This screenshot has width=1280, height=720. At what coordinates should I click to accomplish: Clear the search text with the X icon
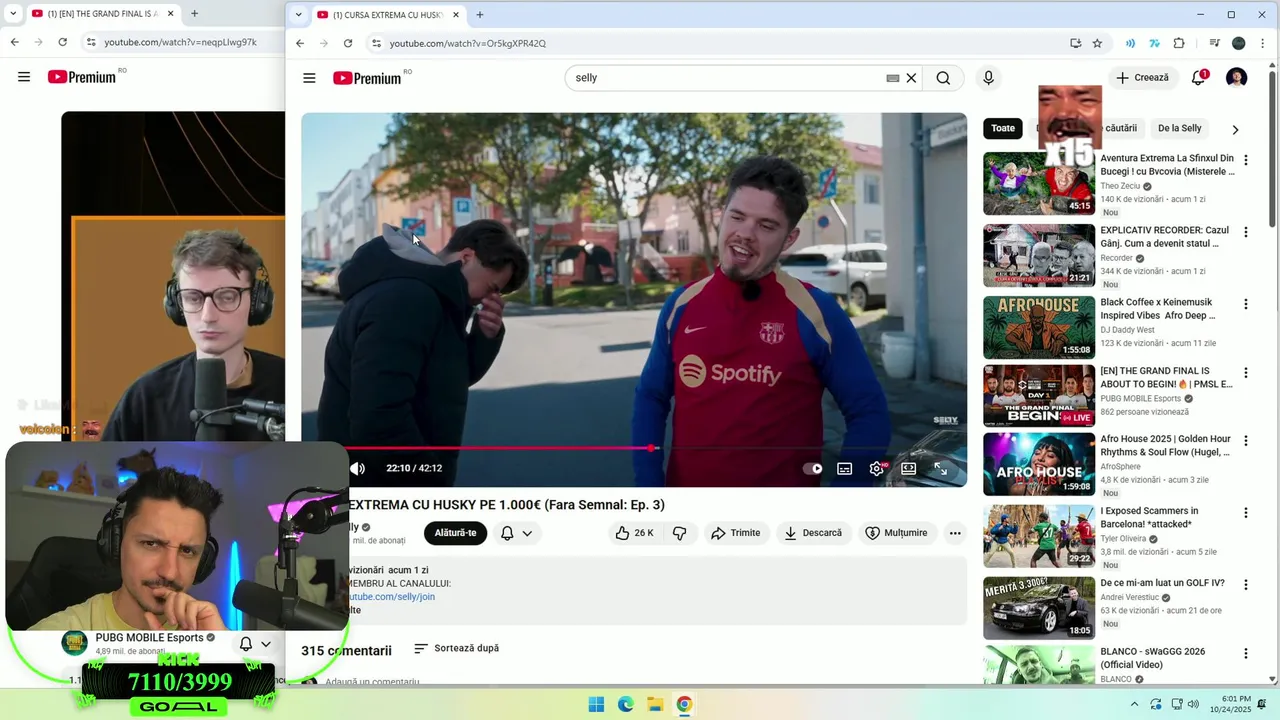911,78
